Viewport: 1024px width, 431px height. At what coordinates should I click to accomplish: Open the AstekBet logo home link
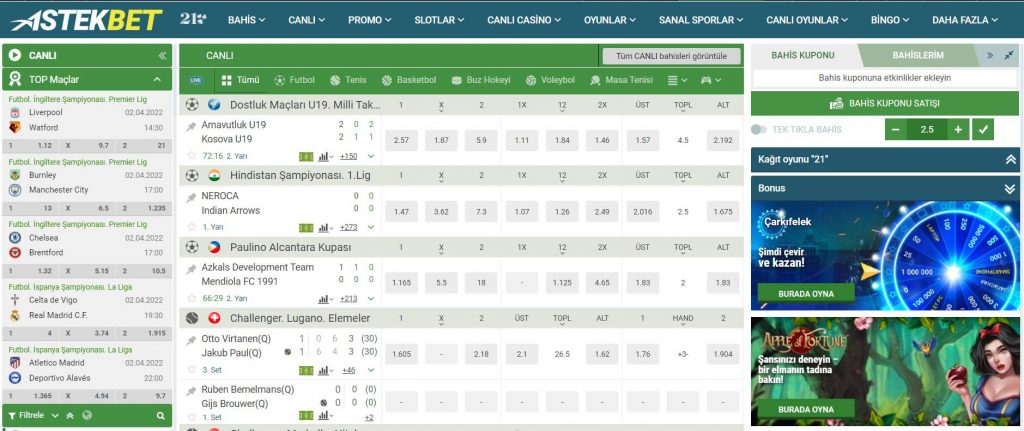86,20
